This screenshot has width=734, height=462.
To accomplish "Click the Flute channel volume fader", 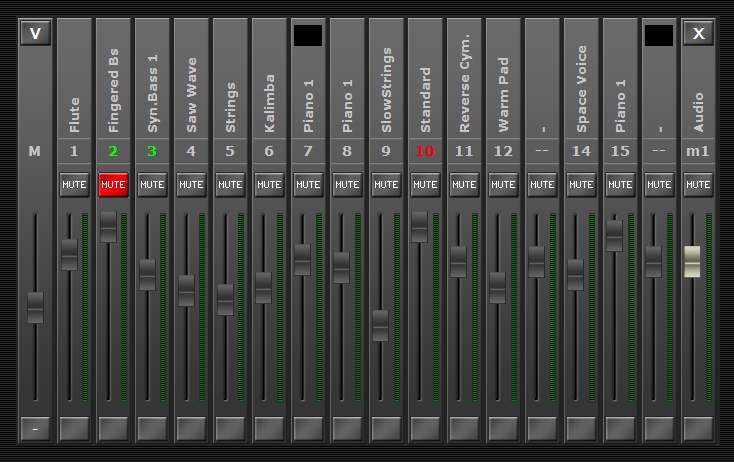I will pyautogui.click(x=70, y=255).
